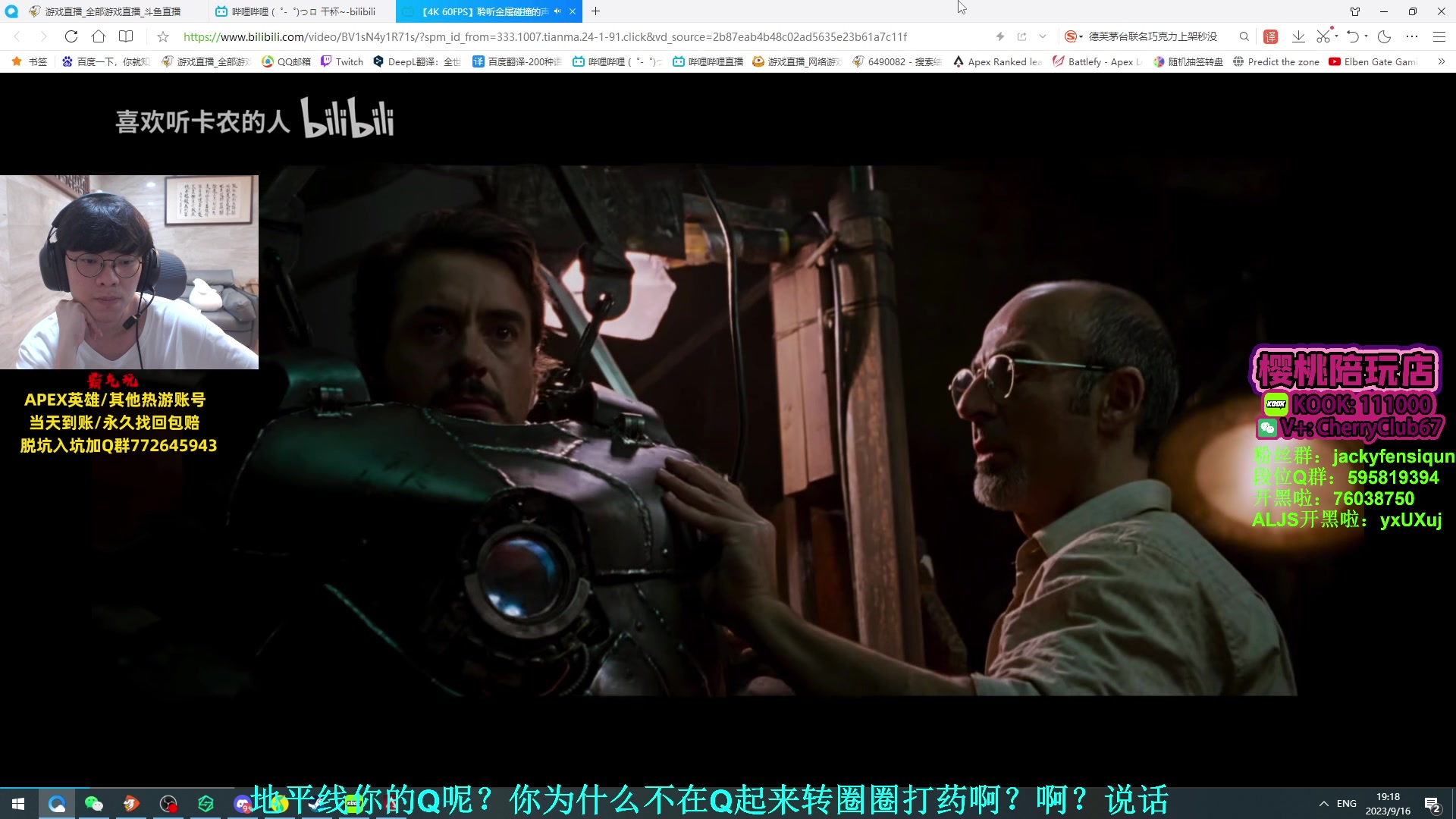Open the Downloads panel
Image resolution: width=1456 pixels, height=819 pixels.
pos(1298,36)
